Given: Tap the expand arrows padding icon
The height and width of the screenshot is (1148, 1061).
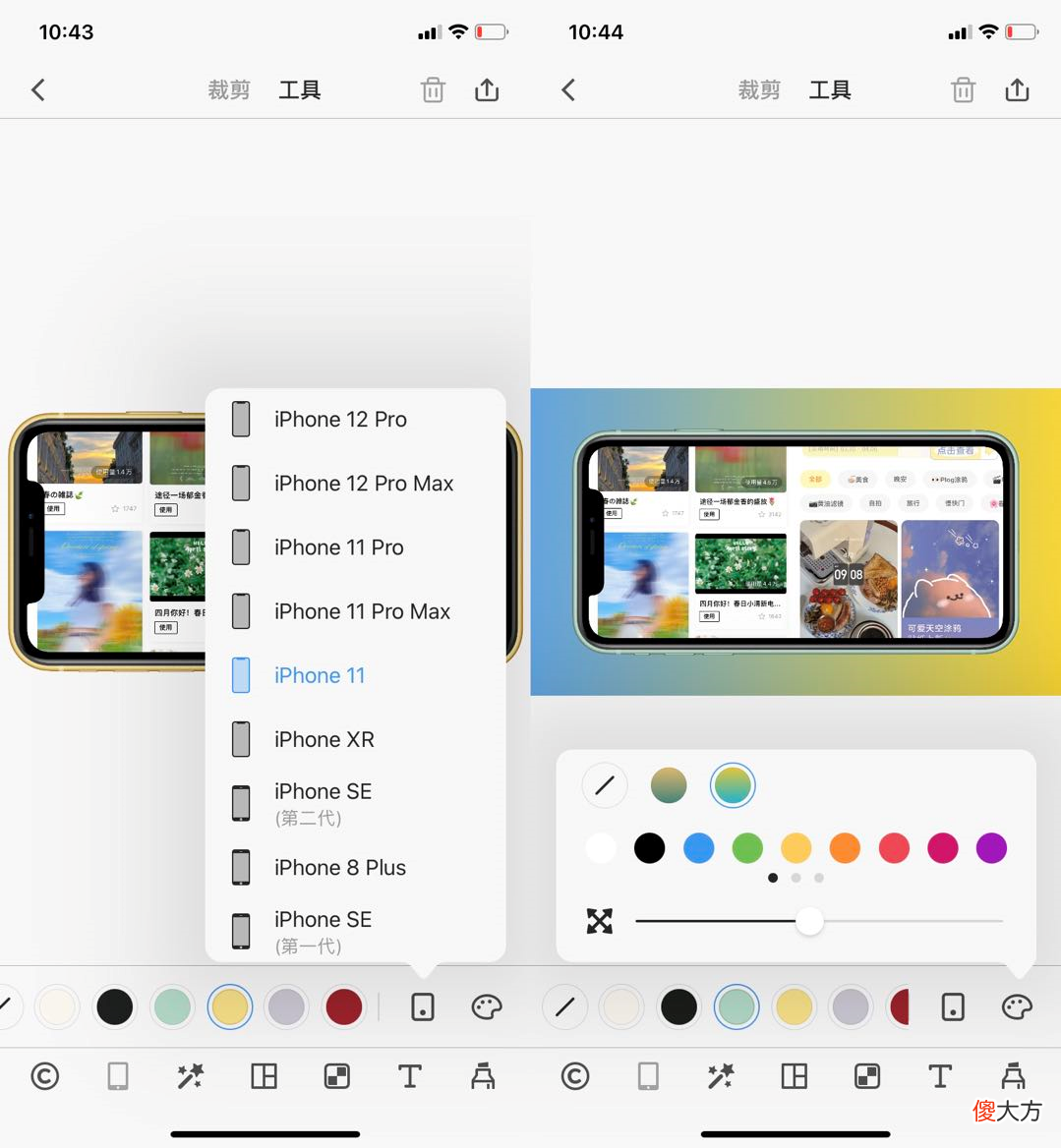Looking at the screenshot, I should tap(600, 921).
